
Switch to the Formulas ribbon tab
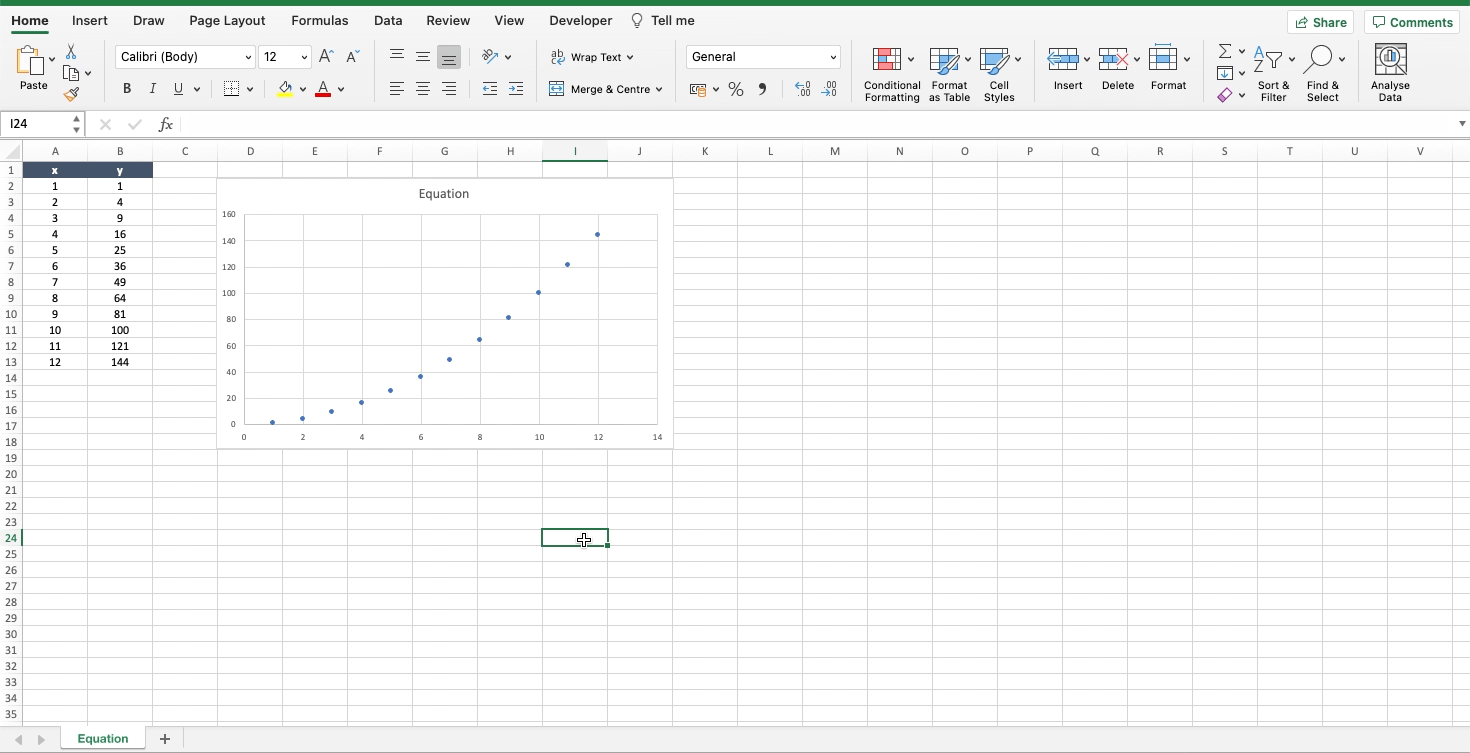pyautogui.click(x=320, y=20)
